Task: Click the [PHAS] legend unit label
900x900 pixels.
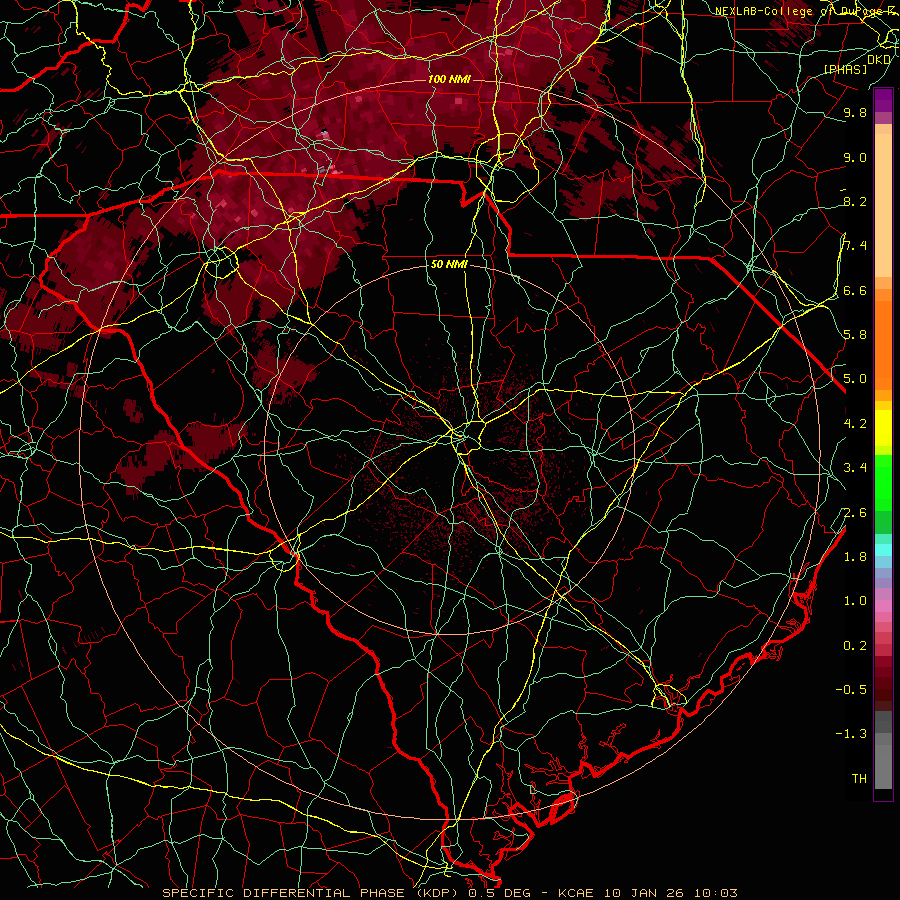Action: (845, 70)
